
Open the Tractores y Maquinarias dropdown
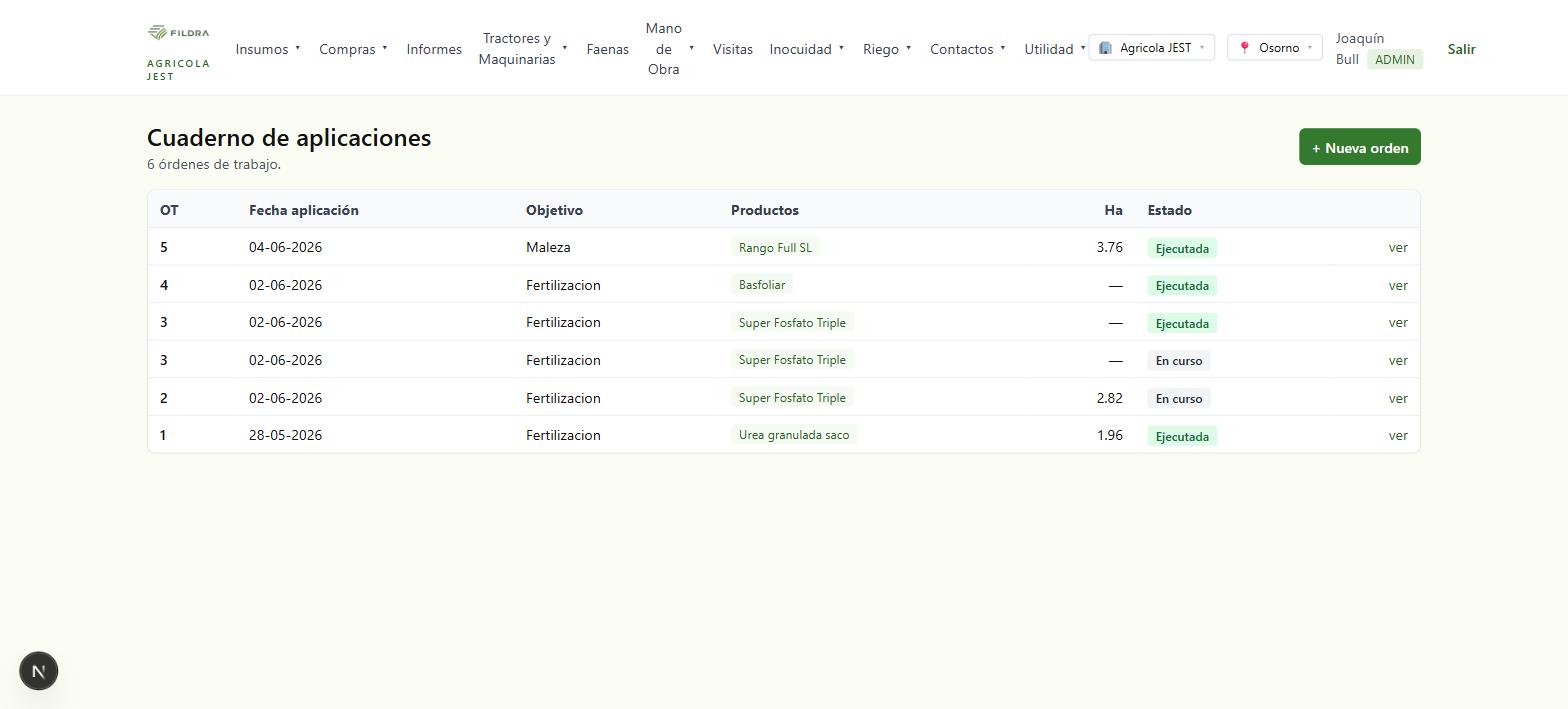(x=523, y=49)
